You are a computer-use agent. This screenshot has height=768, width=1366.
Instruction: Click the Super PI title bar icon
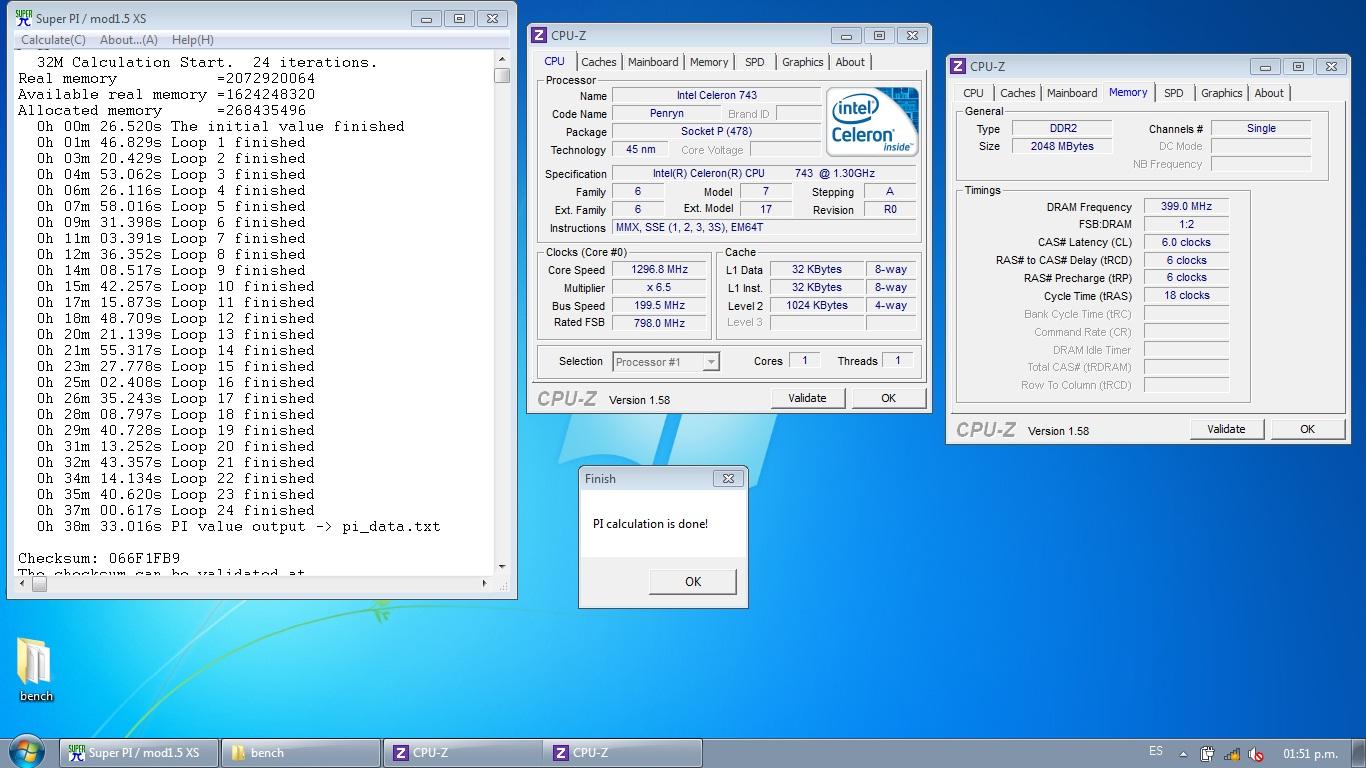(23, 18)
